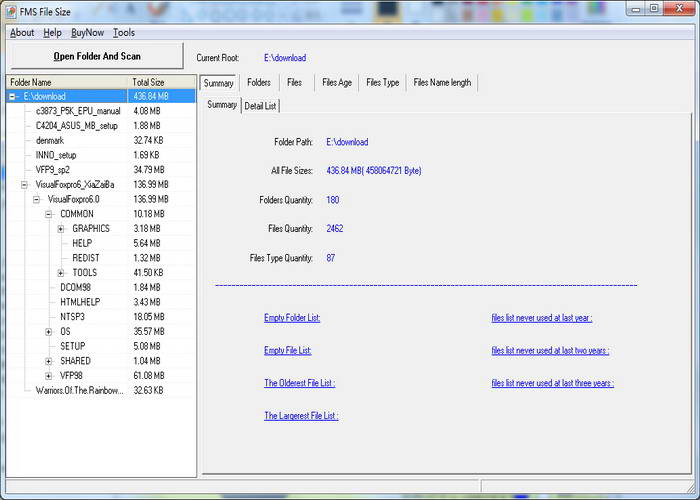700x500 pixels.
Task: Click the All File Sizes value
Action: pyautogui.click(x=374, y=171)
